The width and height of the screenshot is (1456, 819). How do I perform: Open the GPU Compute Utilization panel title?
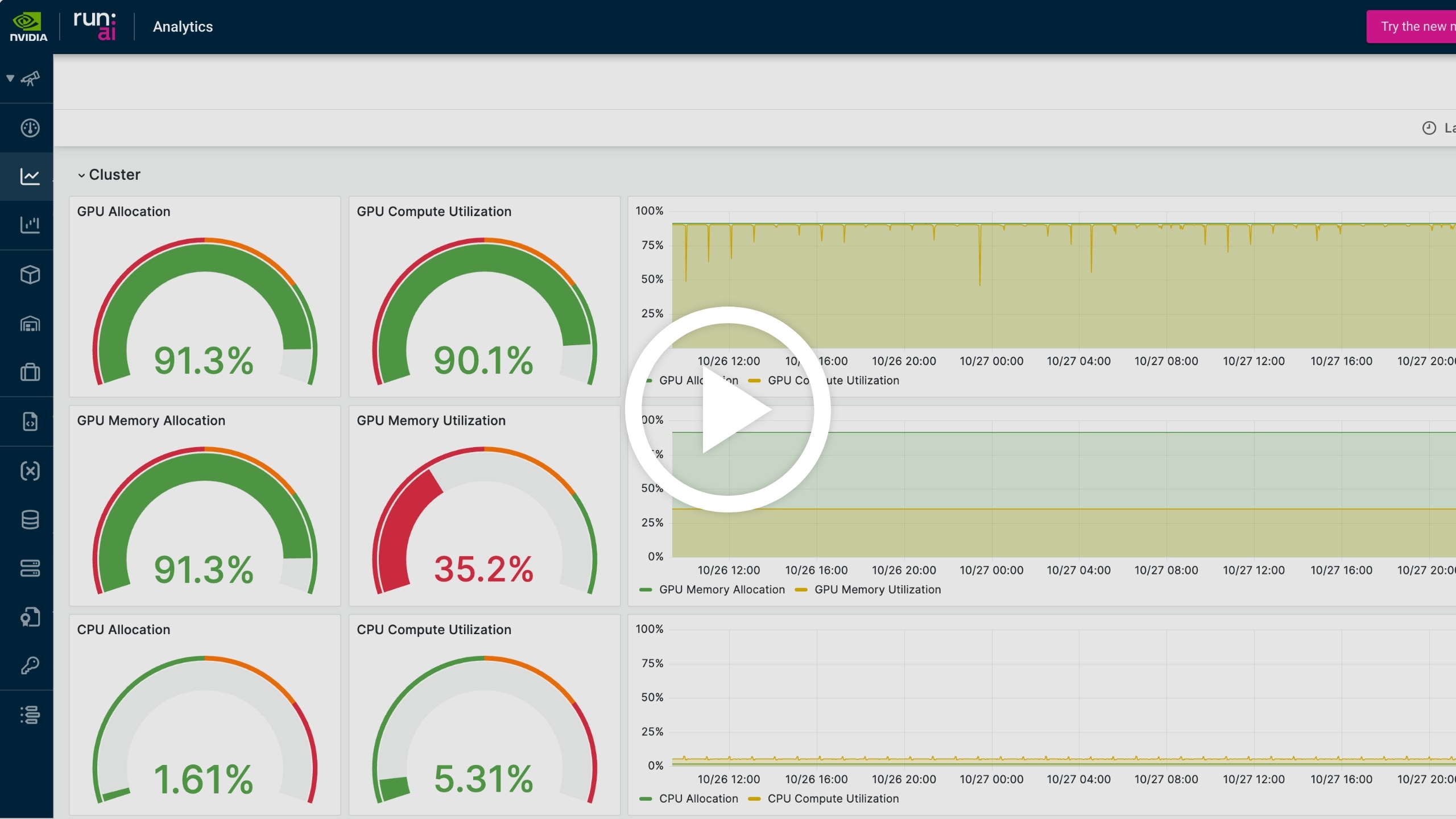[433, 212]
